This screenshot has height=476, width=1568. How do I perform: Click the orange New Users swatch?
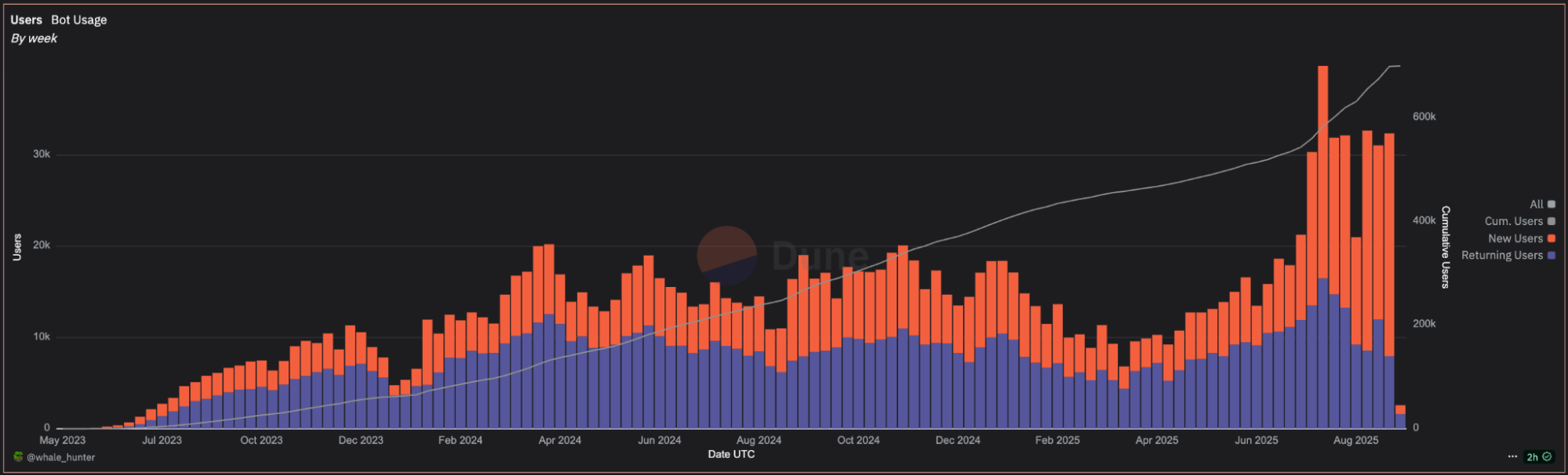pyautogui.click(x=1551, y=238)
